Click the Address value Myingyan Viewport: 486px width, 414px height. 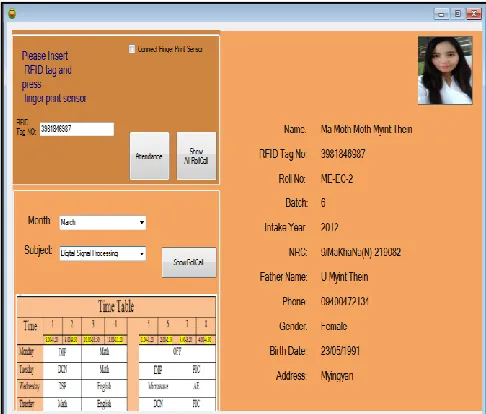click(337, 376)
